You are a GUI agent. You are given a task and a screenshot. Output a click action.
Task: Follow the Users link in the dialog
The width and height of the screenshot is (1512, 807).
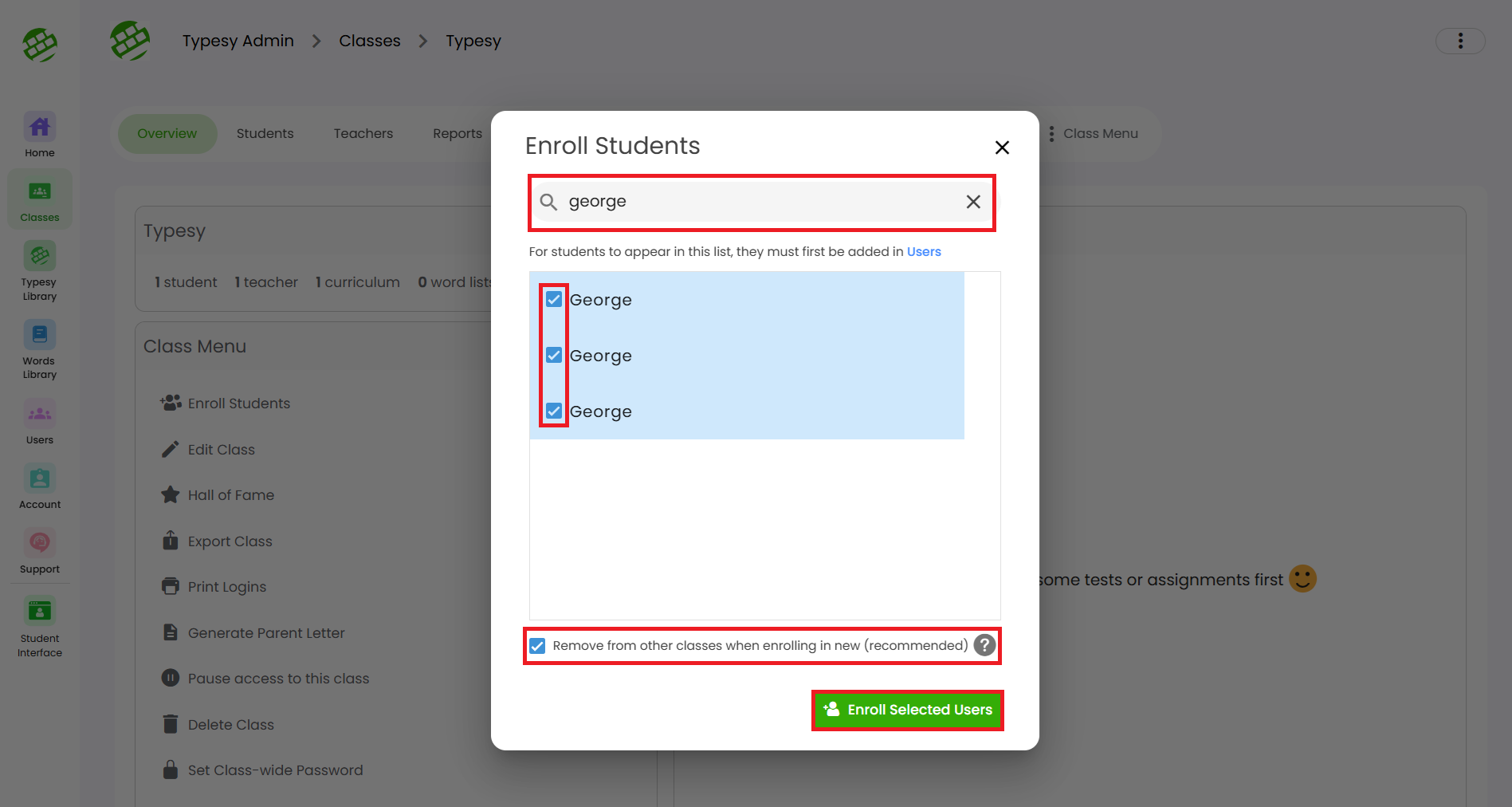(924, 252)
